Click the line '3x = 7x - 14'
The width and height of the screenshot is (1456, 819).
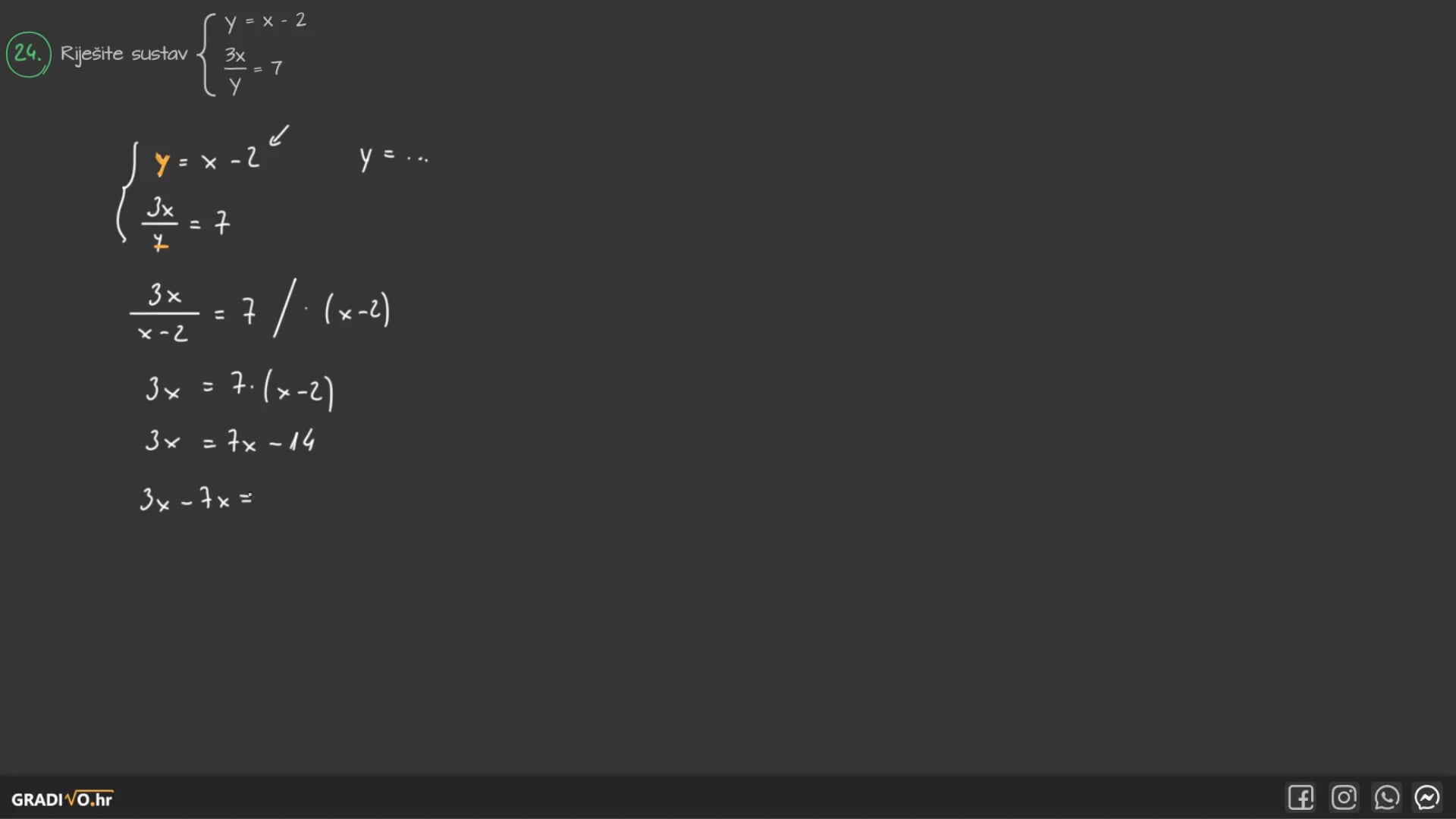coord(230,441)
